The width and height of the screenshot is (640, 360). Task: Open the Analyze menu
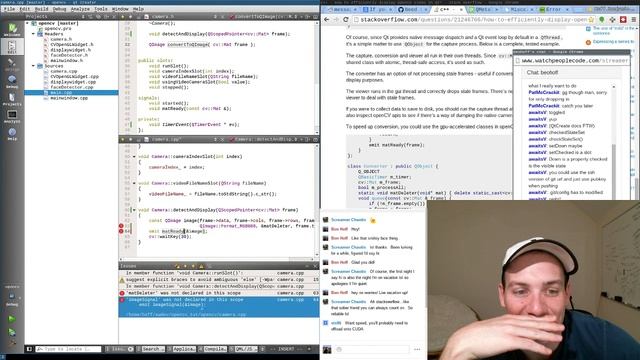point(80,9)
